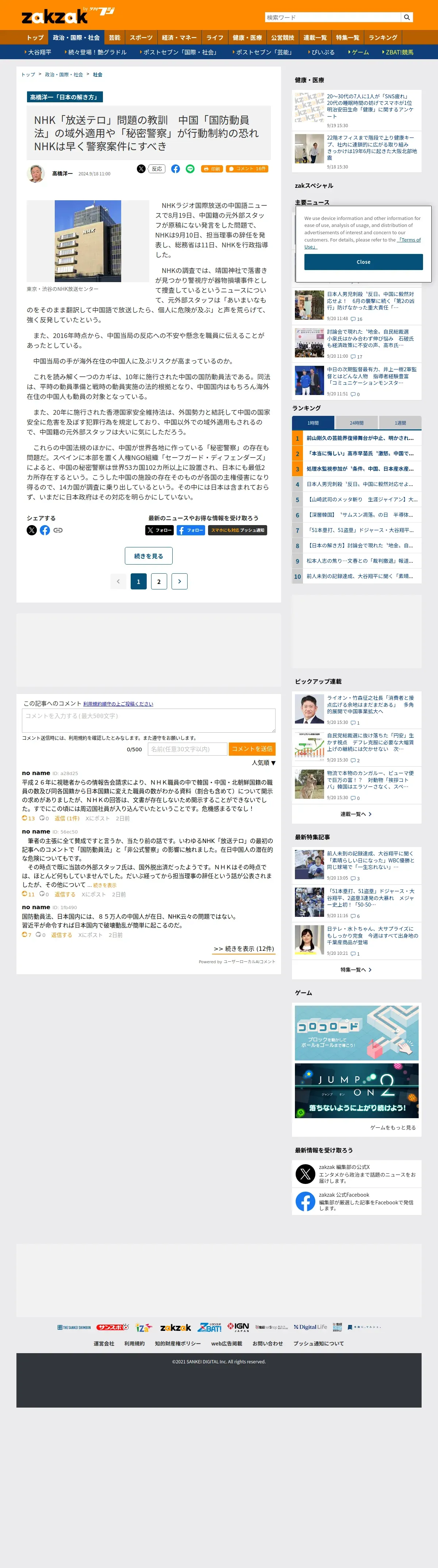The height and width of the screenshot is (1568, 438).
Task: Expand second comment via 続きを表示
Action: click(105, 885)
